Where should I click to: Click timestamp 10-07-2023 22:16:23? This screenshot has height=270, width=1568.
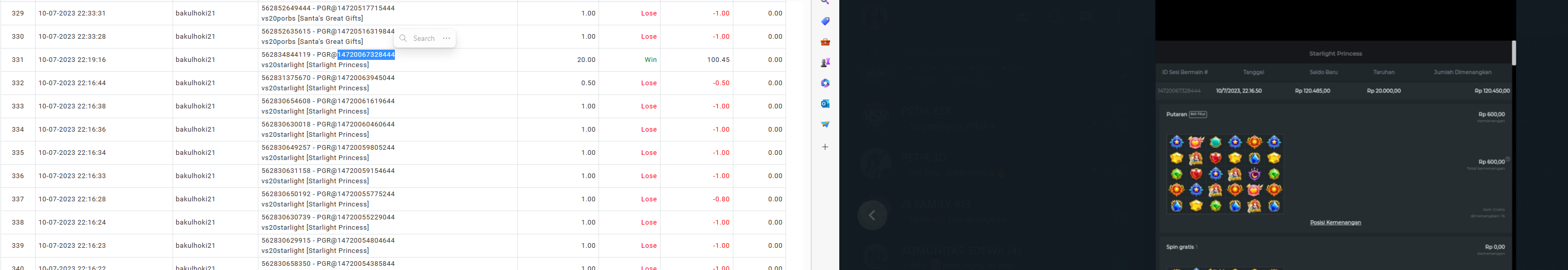[x=72, y=246]
